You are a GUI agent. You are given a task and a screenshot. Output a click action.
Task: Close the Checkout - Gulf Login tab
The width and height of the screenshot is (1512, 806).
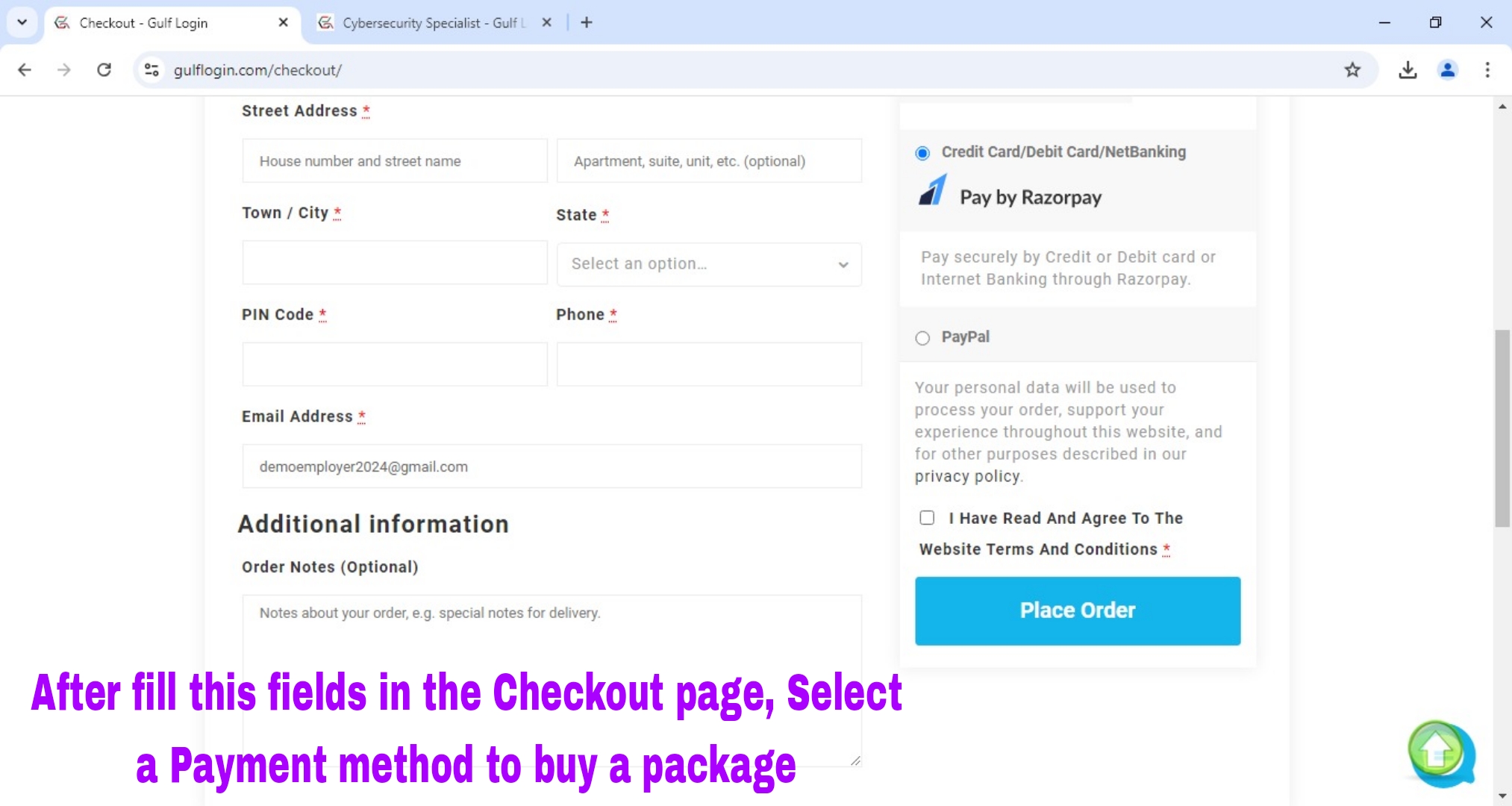point(283,22)
